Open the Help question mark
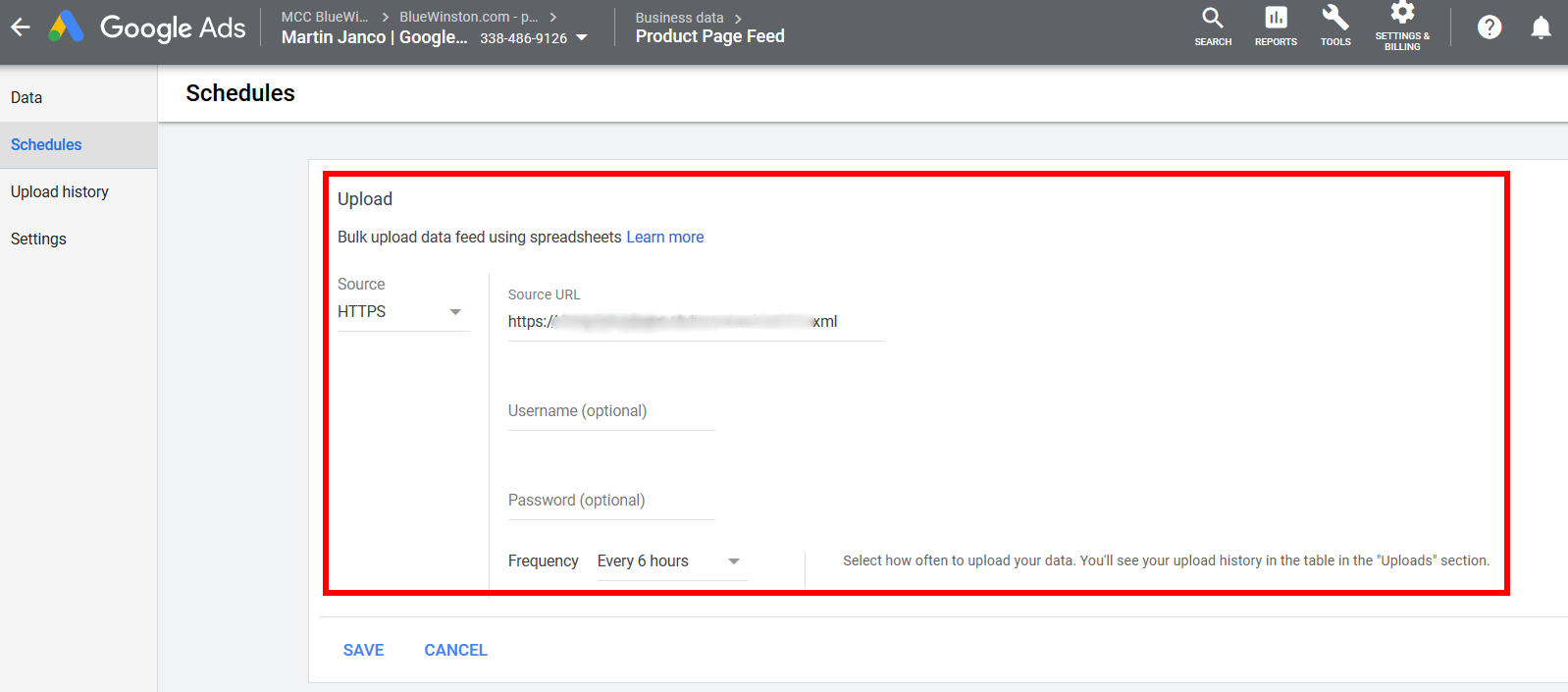The width and height of the screenshot is (1568, 692). [1489, 27]
